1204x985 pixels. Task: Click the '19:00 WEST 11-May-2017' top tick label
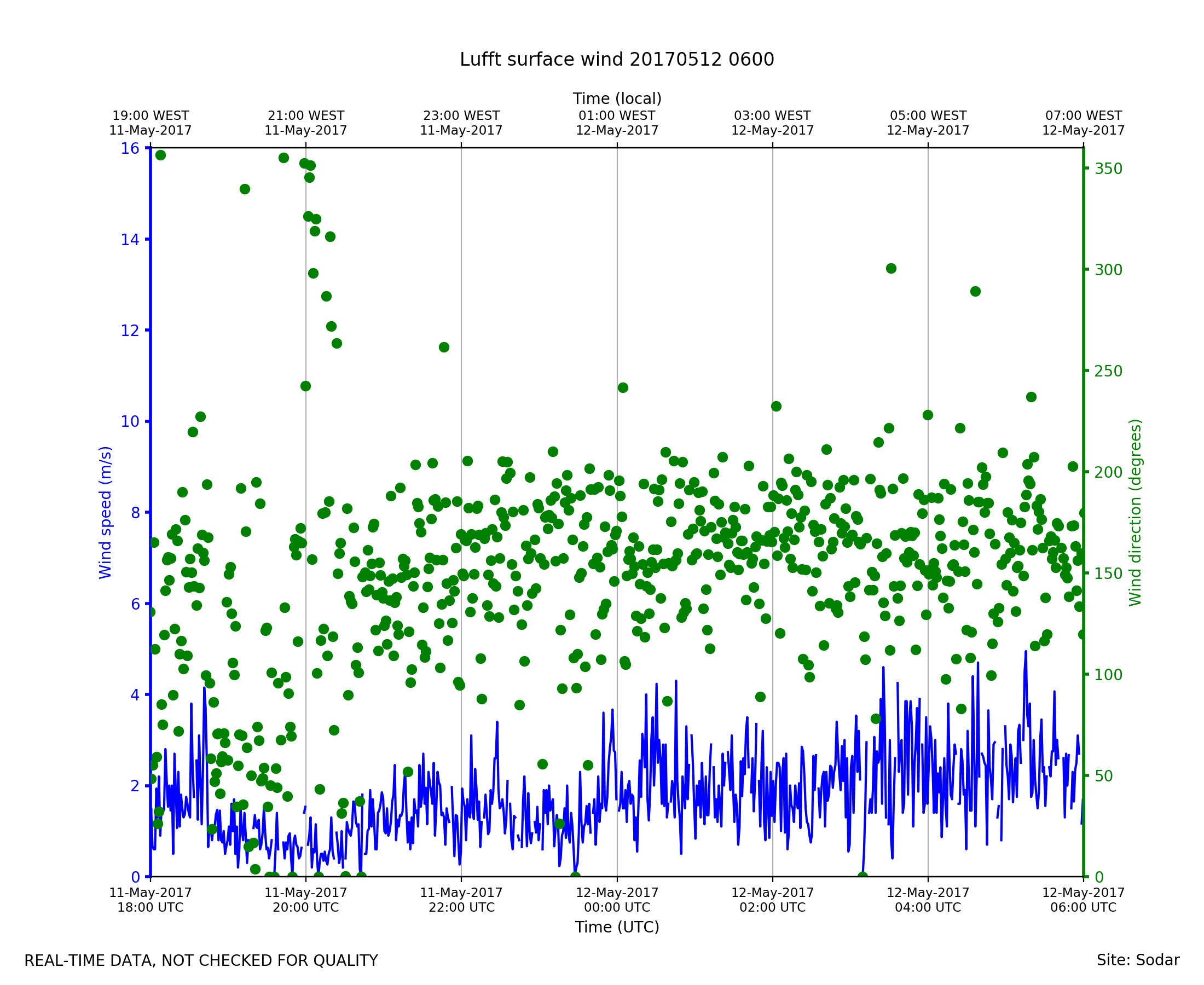coord(150,123)
